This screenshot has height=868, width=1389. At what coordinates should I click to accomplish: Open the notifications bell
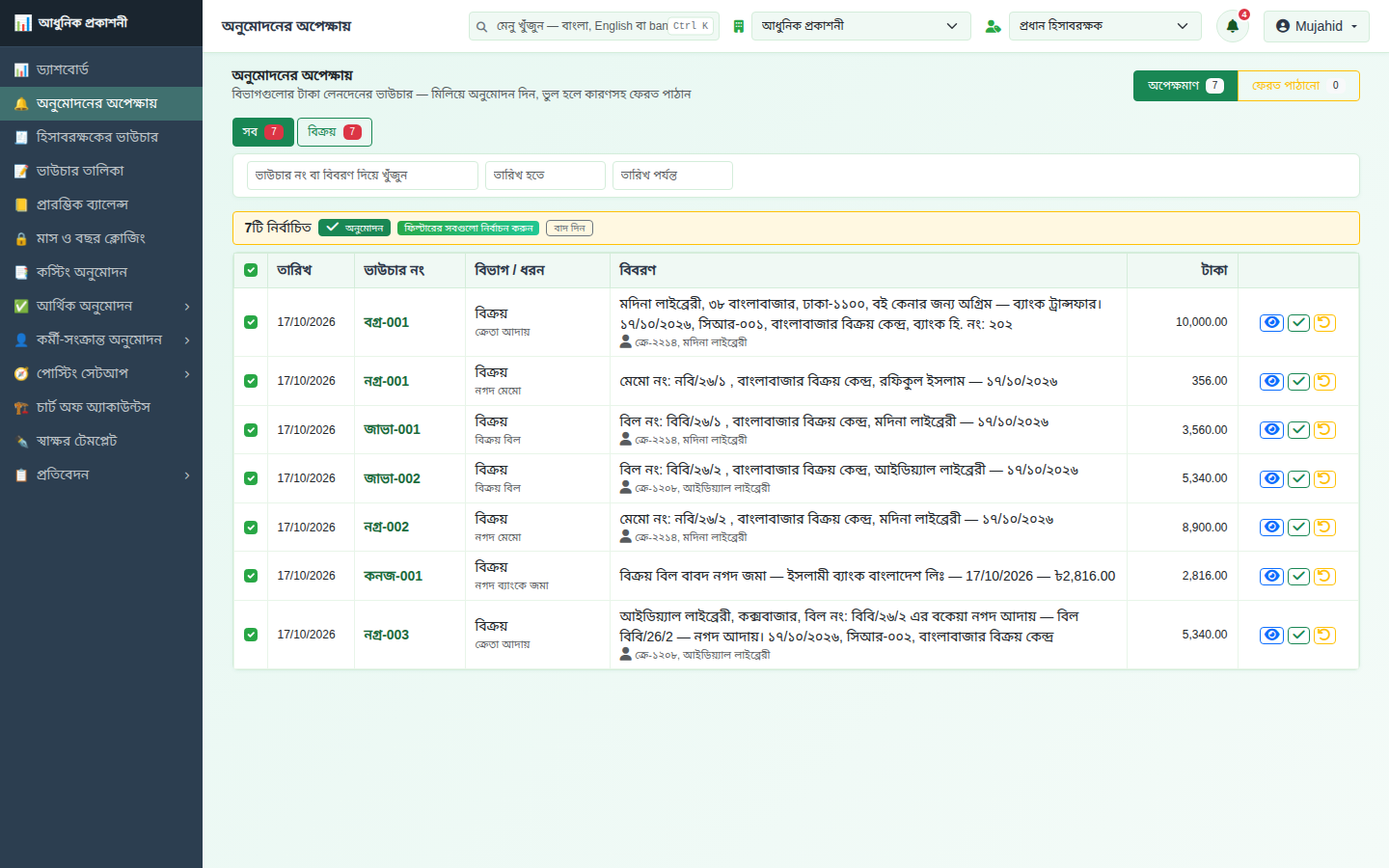(x=1232, y=26)
